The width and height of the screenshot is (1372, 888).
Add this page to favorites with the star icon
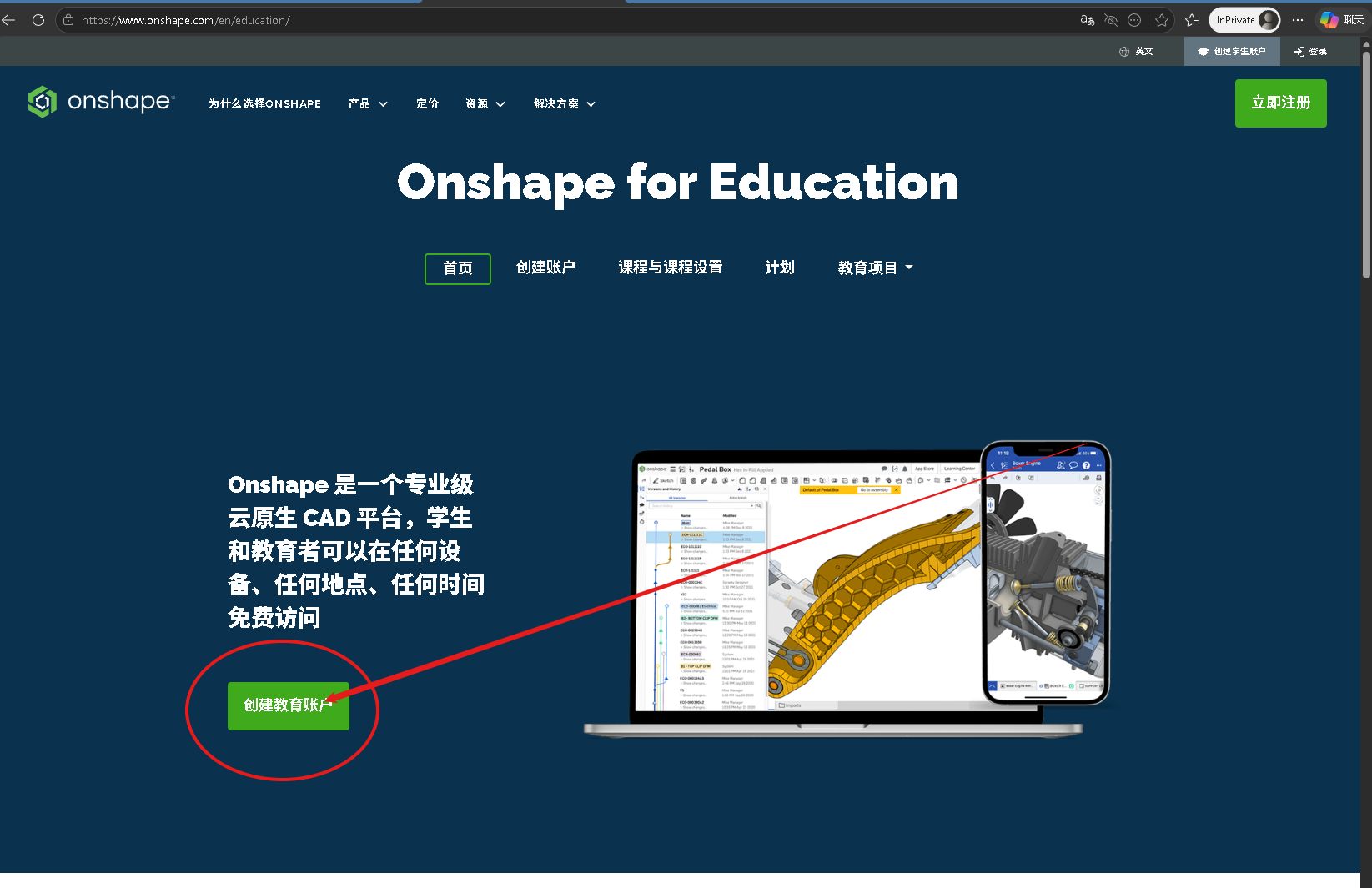click(x=1162, y=20)
